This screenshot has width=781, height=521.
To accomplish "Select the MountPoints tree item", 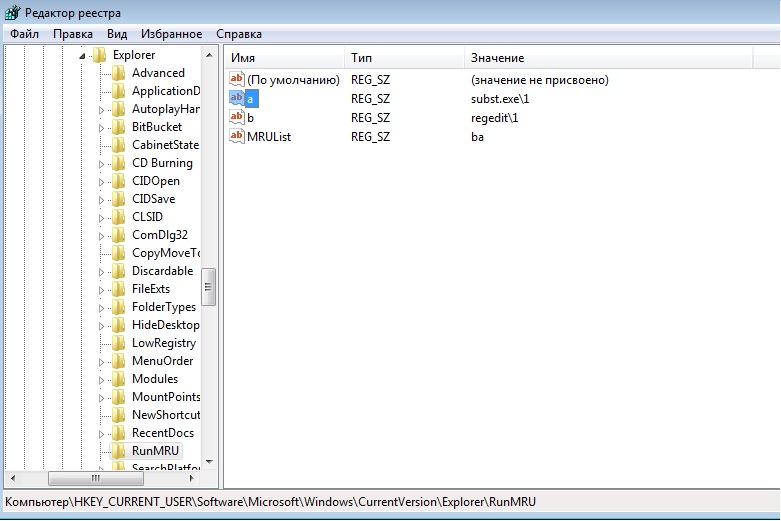I will (166, 397).
